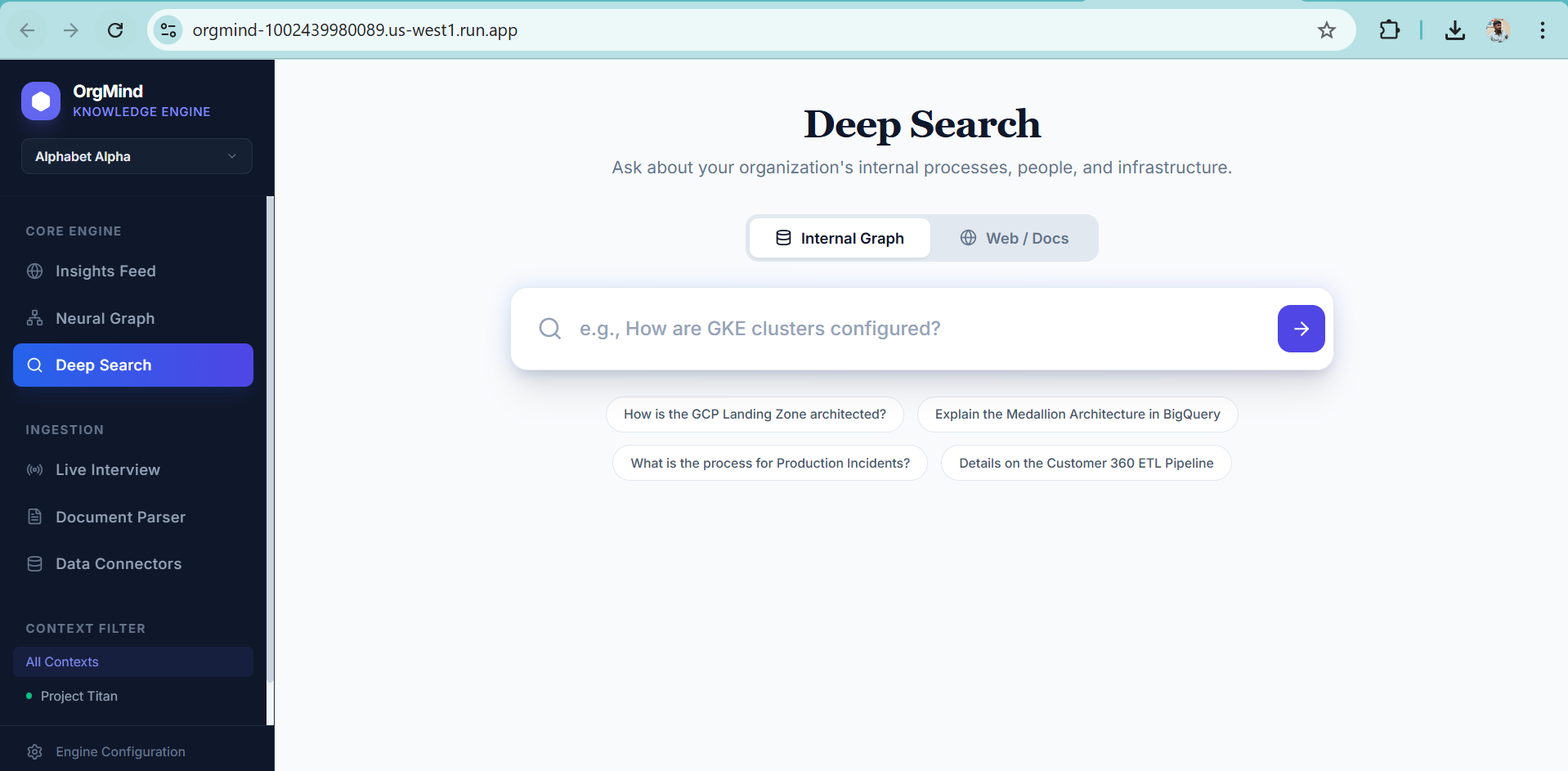Click the 'INGESTION' section label

point(65,430)
